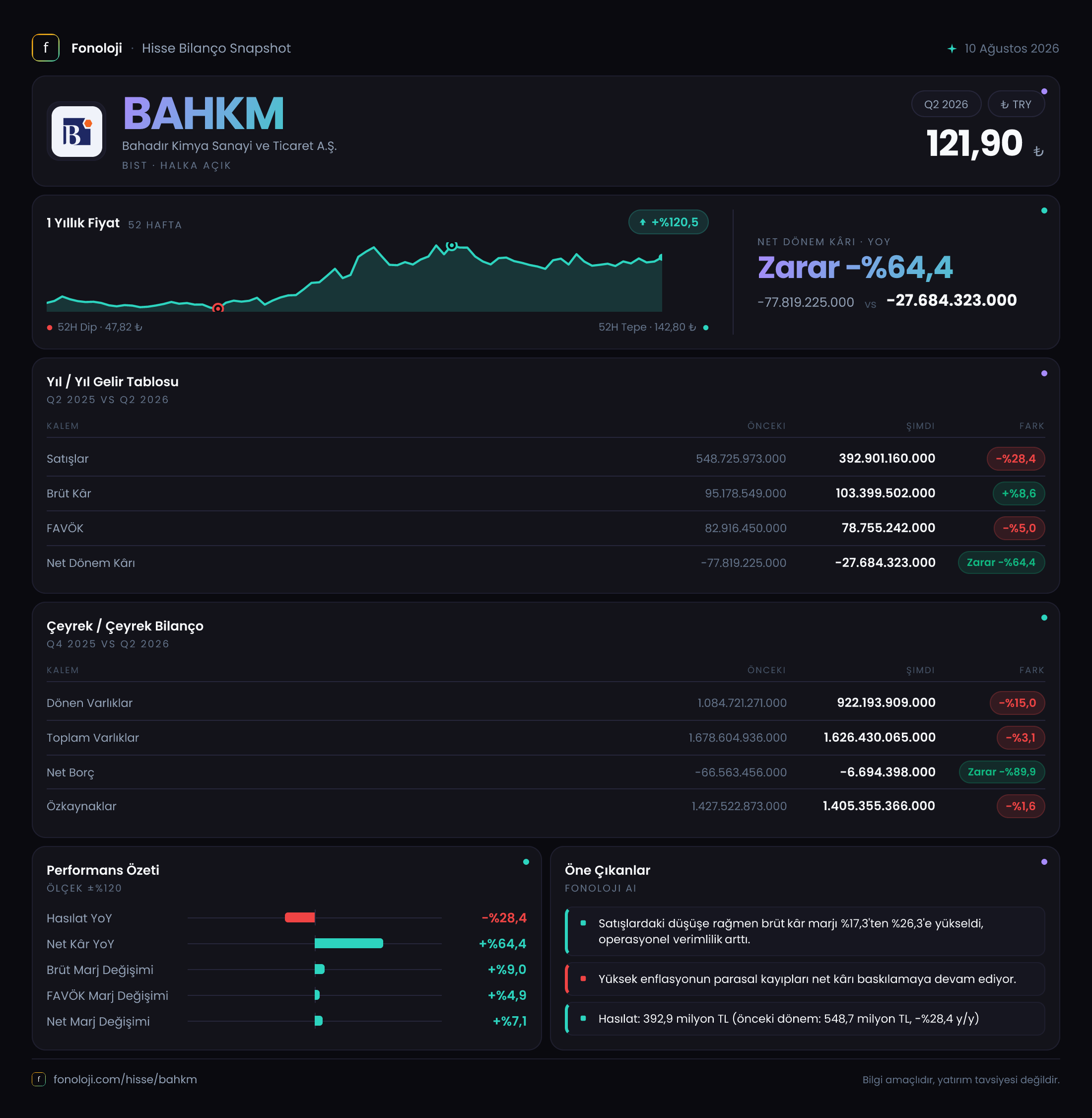Image resolution: width=1092 pixels, height=1118 pixels.
Task: Click the small Fonoloji icon in footer
Action: (38, 1079)
